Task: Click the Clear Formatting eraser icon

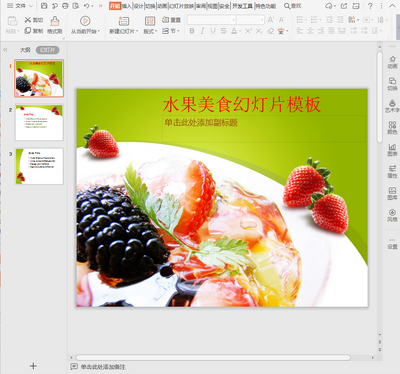Action: tap(271, 31)
